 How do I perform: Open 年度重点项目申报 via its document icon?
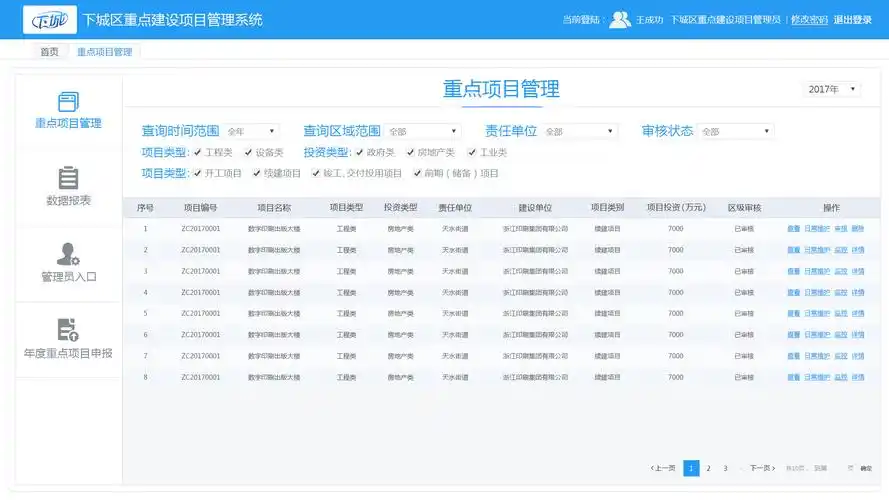[68, 330]
